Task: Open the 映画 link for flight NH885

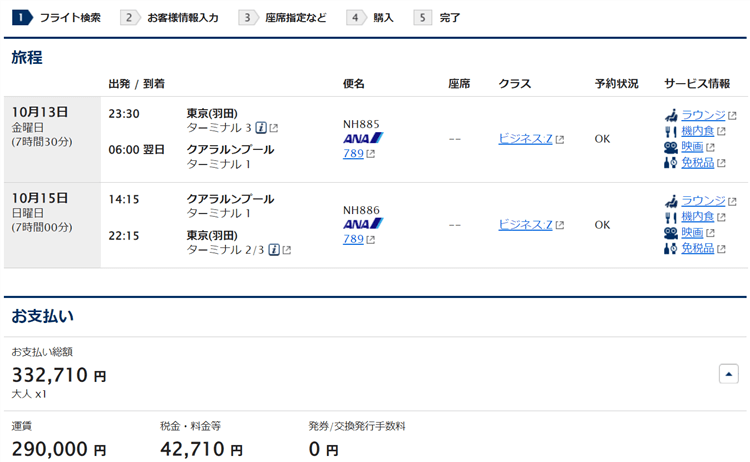Action: (692, 147)
